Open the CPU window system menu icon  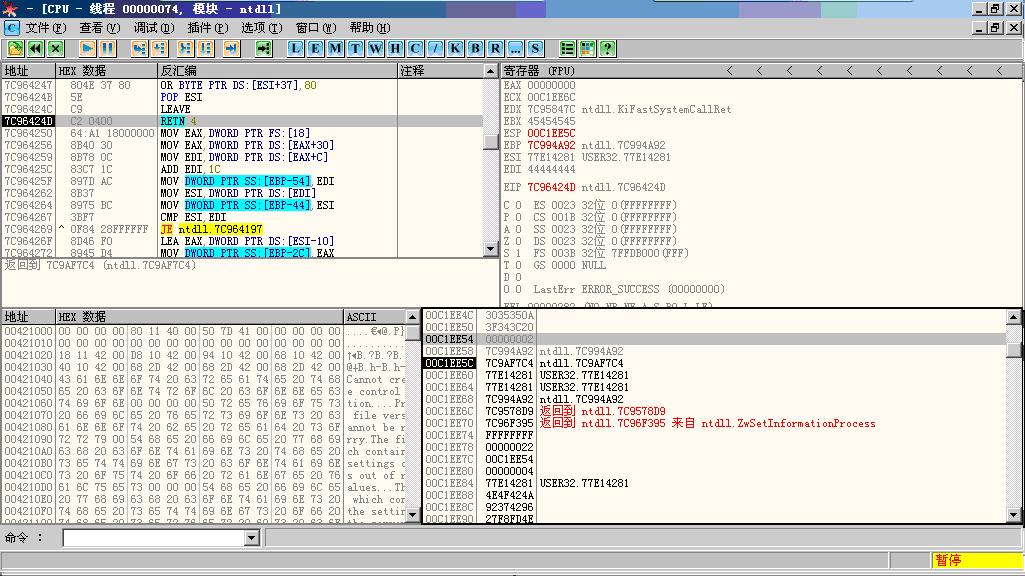(x=12, y=27)
